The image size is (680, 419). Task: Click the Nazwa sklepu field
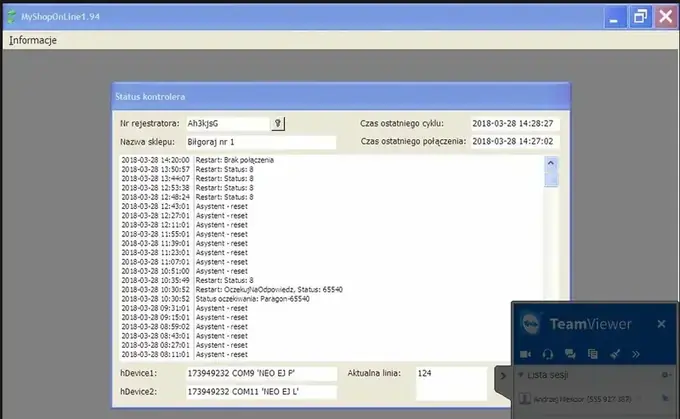coord(261,142)
